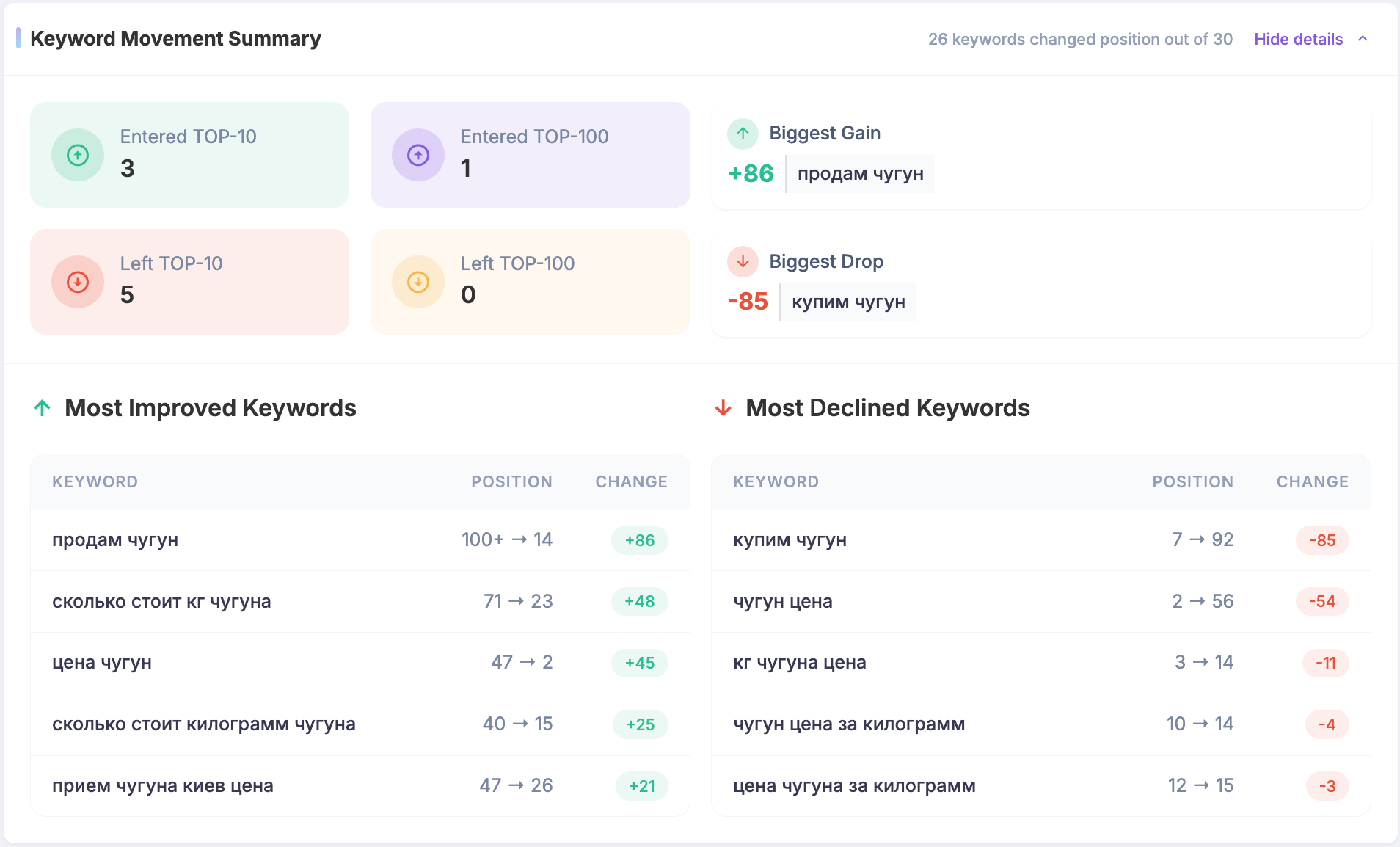Select the Biggest Drop keyword tag купим чугун
Viewport: 1400px width, 847px height.
pos(848,302)
